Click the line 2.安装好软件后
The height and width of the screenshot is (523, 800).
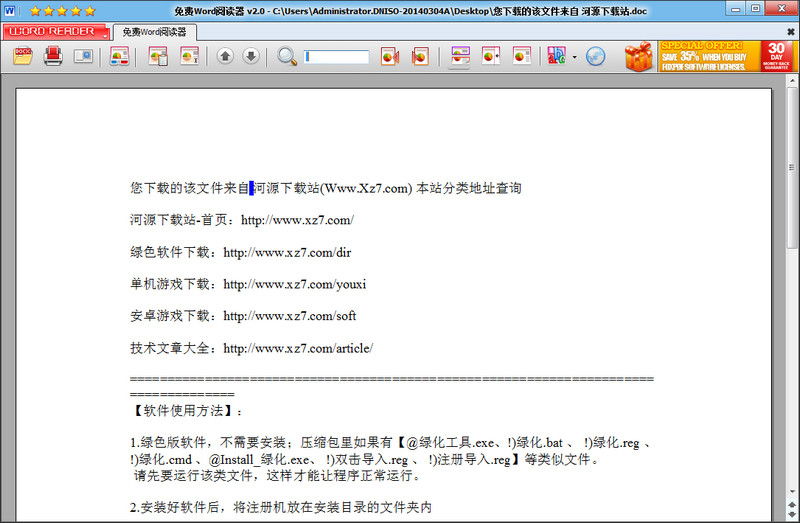281,507
